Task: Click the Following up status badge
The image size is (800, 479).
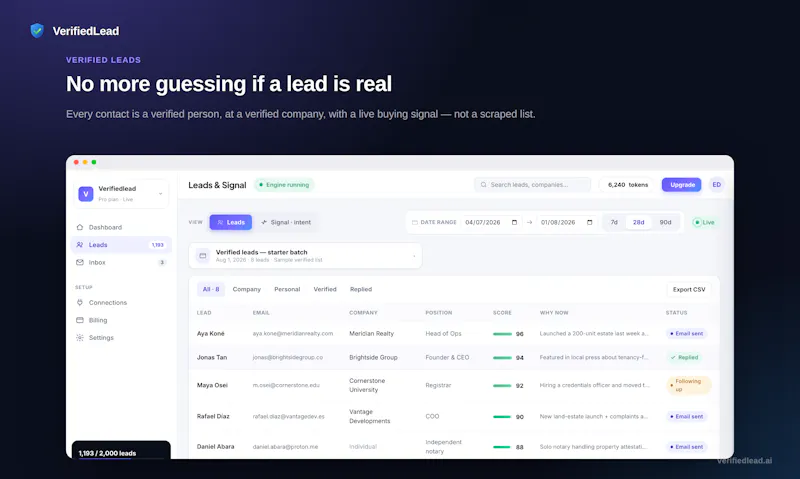Action: [x=689, y=385]
